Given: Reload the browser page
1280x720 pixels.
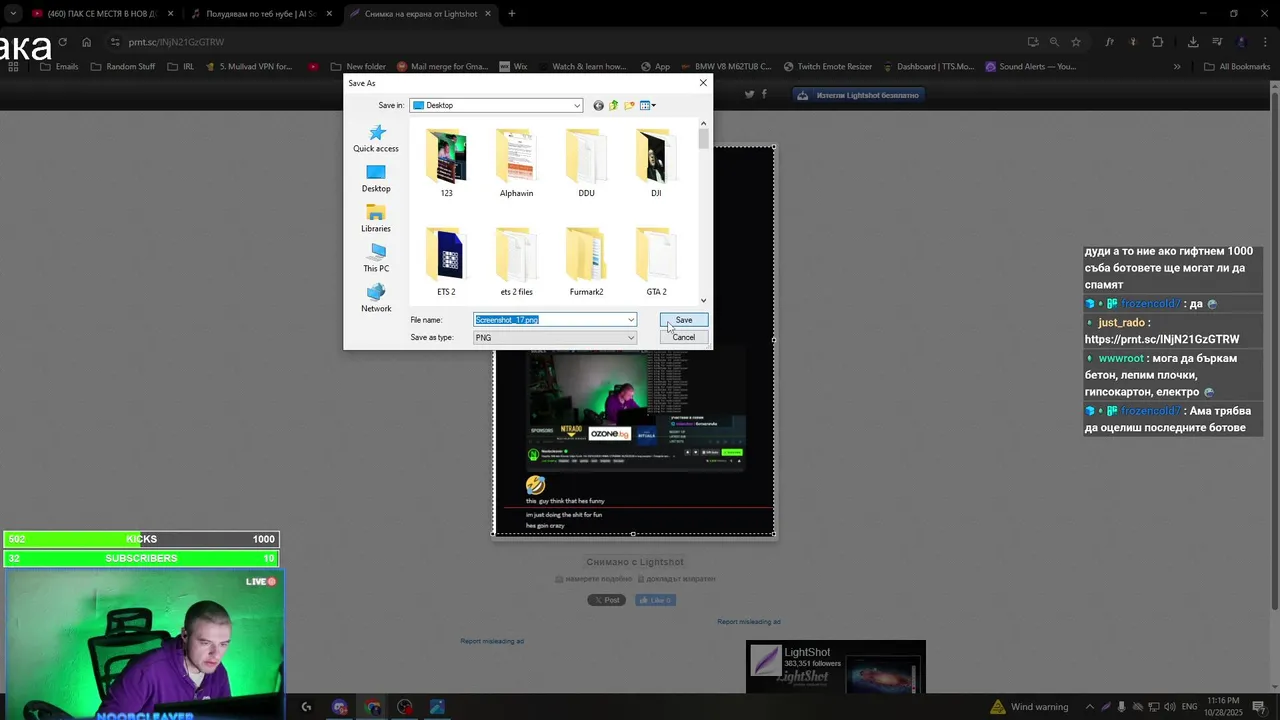Looking at the screenshot, I should coord(63,42).
